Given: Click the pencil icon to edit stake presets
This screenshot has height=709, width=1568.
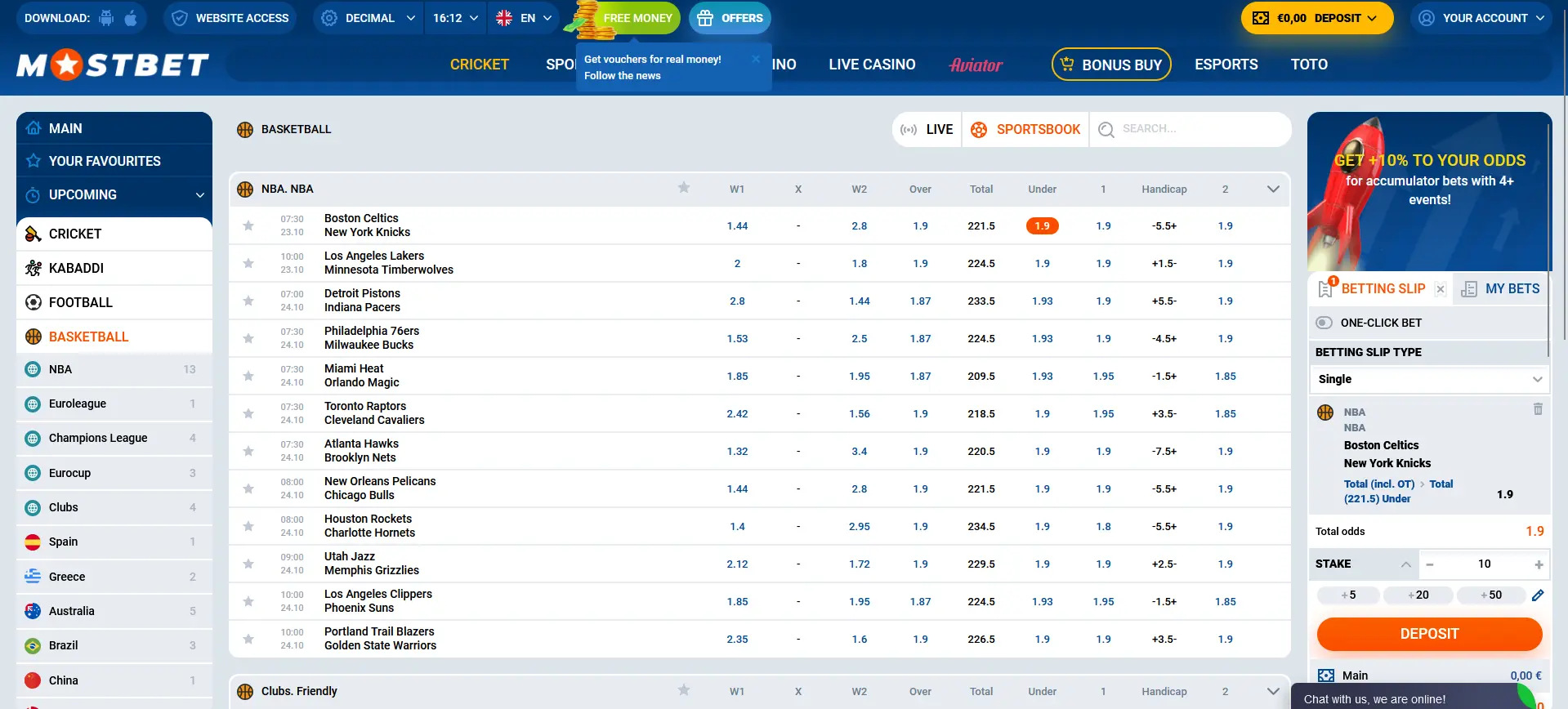Looking at the screenshot, I should [x=1538, y=595].
